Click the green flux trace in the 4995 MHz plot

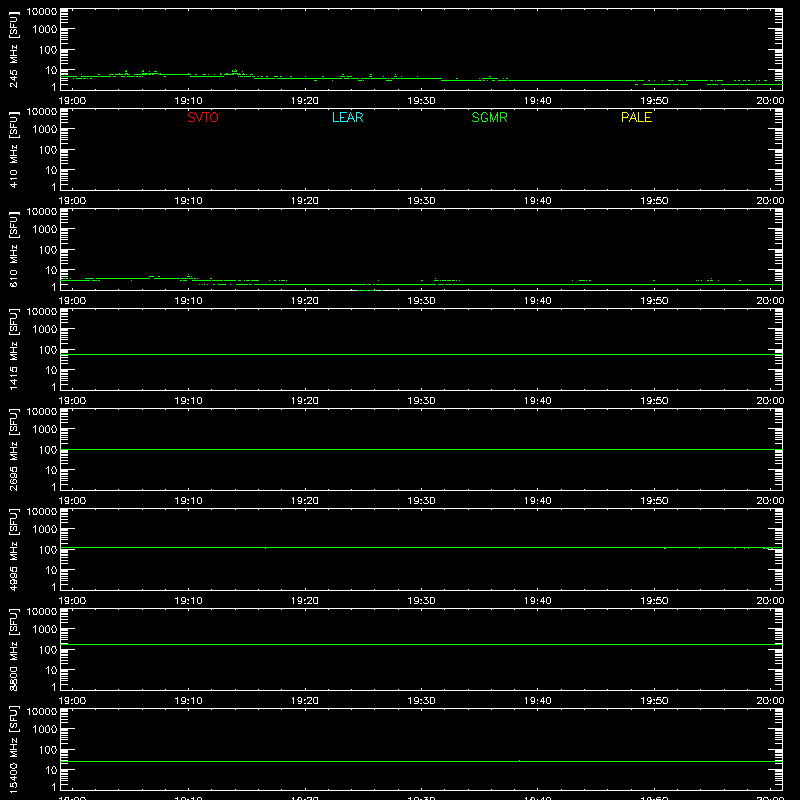click(421, 547)
